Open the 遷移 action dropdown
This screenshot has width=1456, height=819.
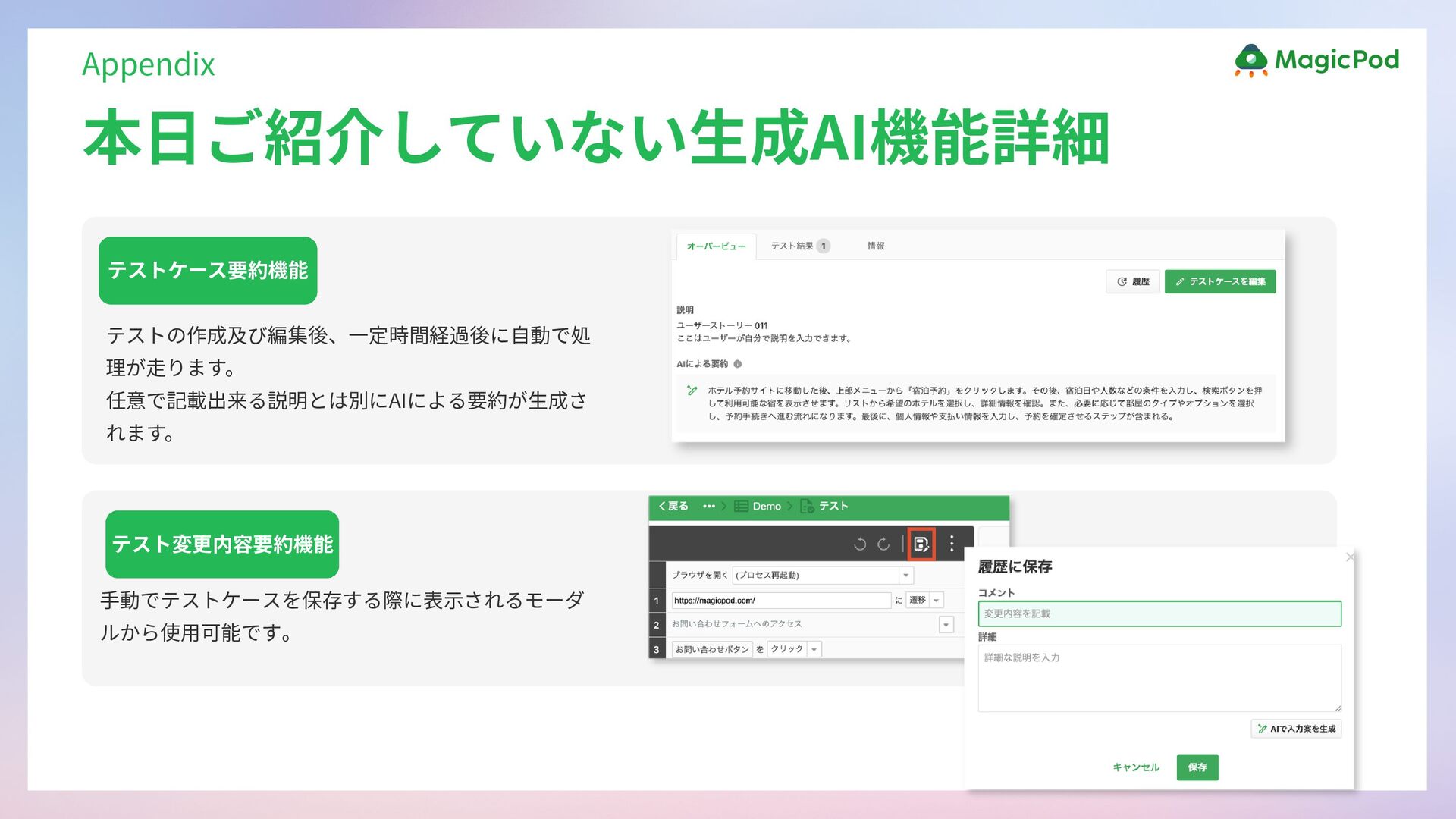(x=937, y=600)
